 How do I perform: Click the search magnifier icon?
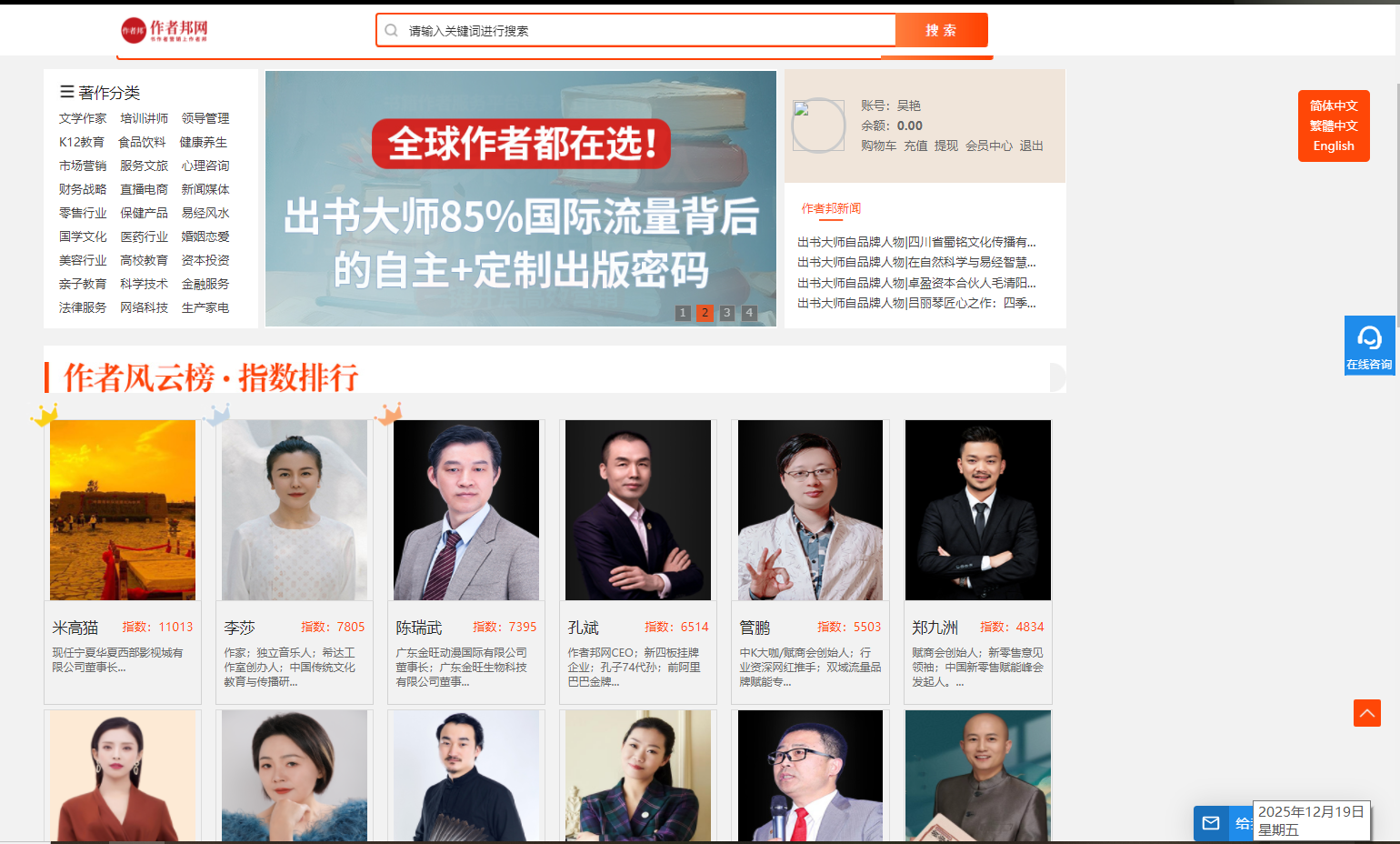click(x=391, y=30)
